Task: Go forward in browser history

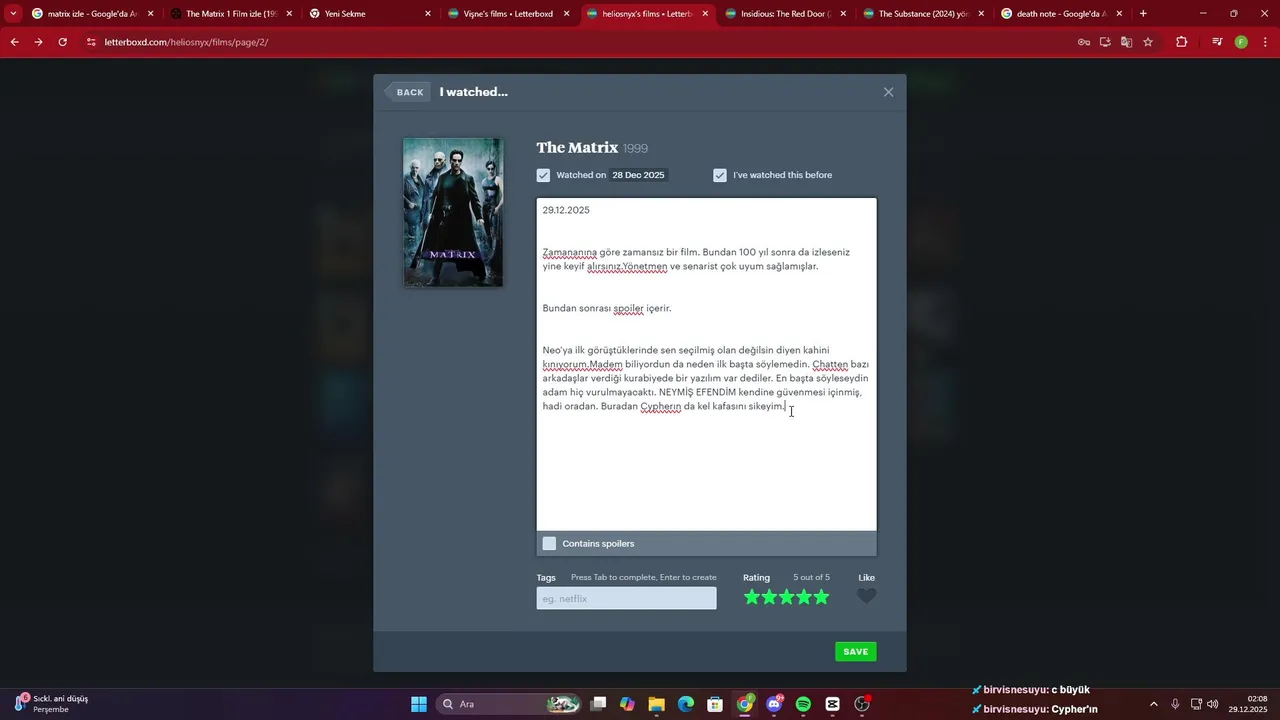Action: [x=38, y=42]
